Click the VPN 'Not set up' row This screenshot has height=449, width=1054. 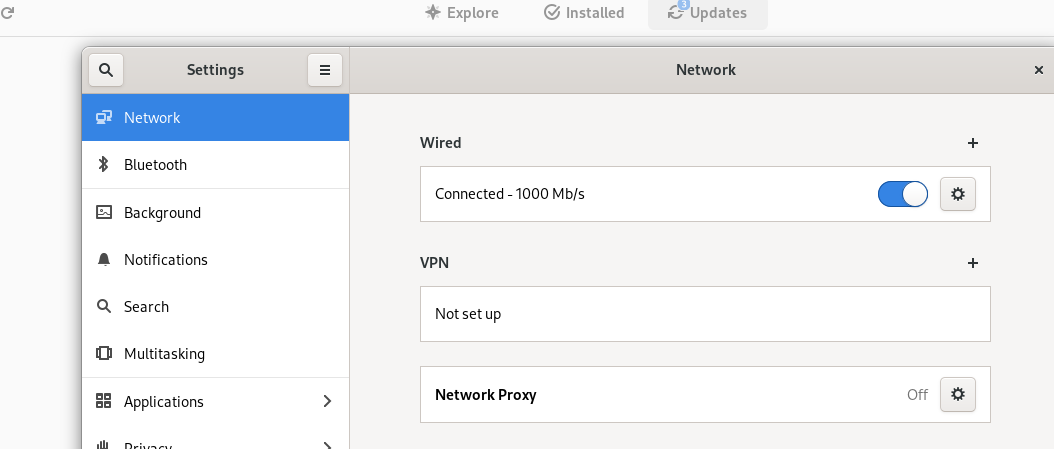(705, 314)
